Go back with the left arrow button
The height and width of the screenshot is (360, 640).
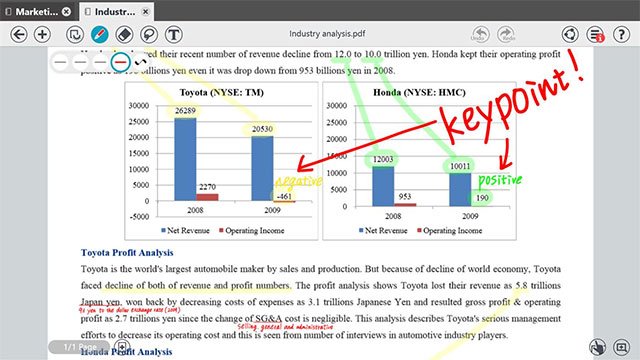(x=19, y=34)
